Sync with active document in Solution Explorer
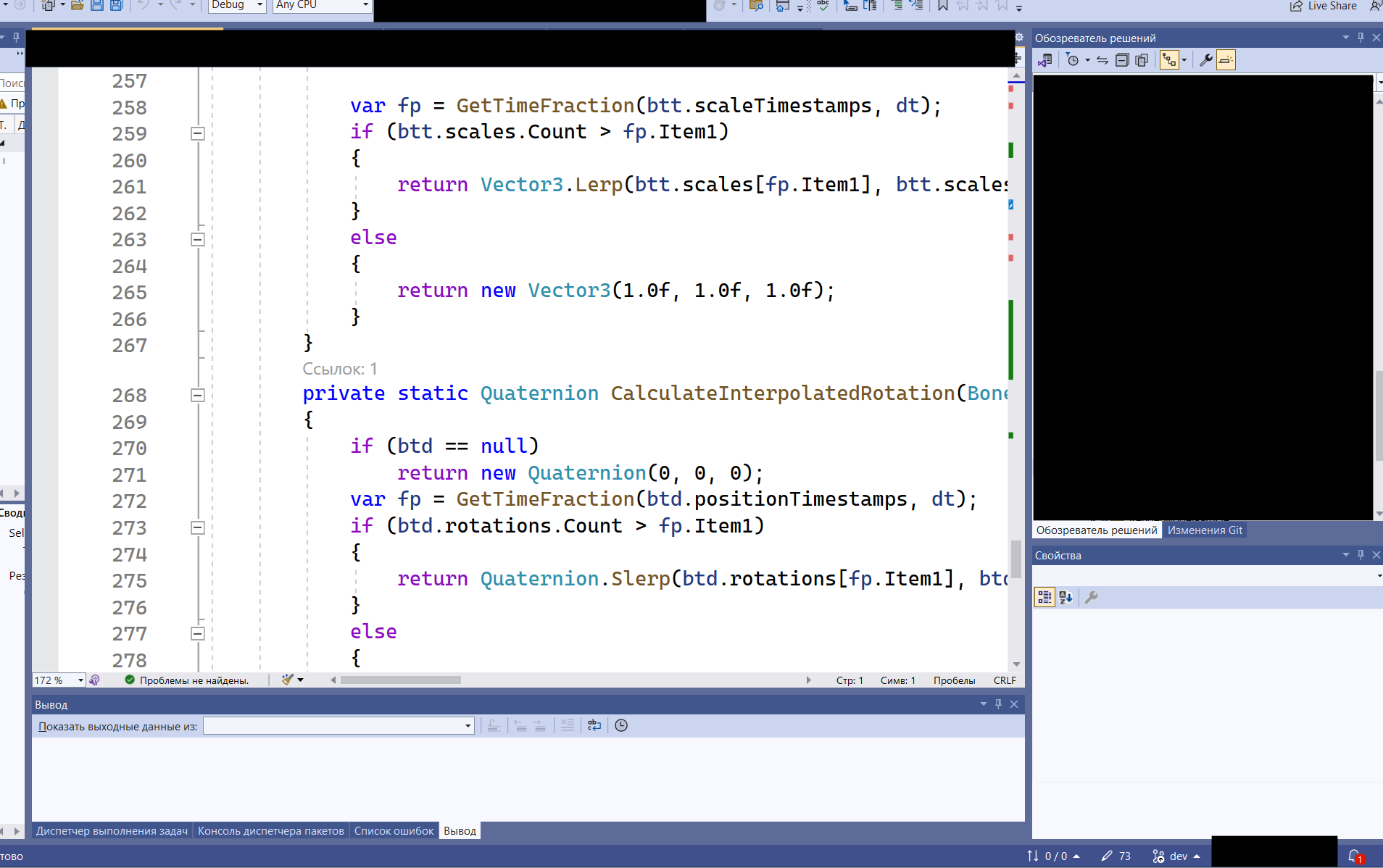 coord(1102,60)
